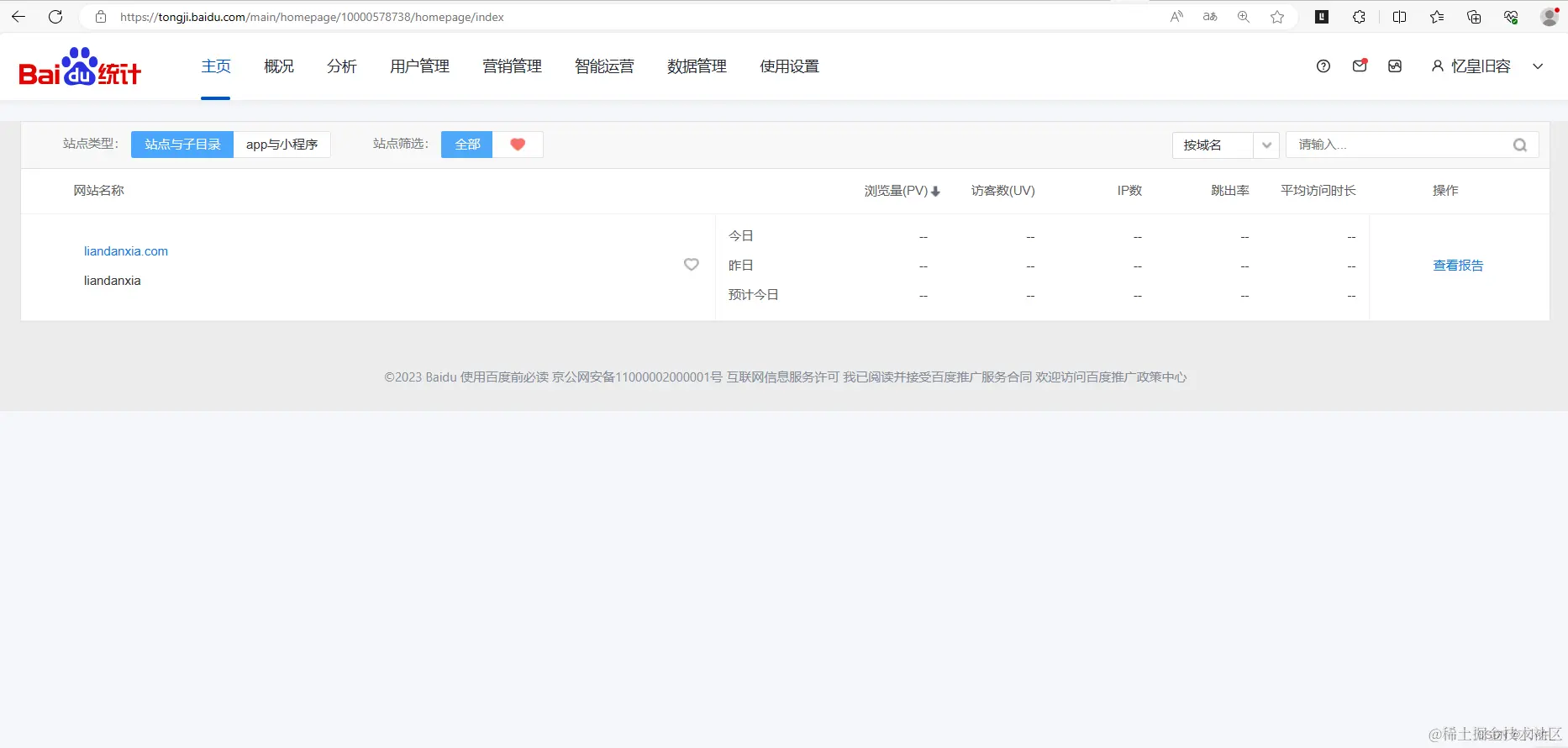Open favorites list icon in browser toolbar

pyautogui.click(x=1437, y=17)
